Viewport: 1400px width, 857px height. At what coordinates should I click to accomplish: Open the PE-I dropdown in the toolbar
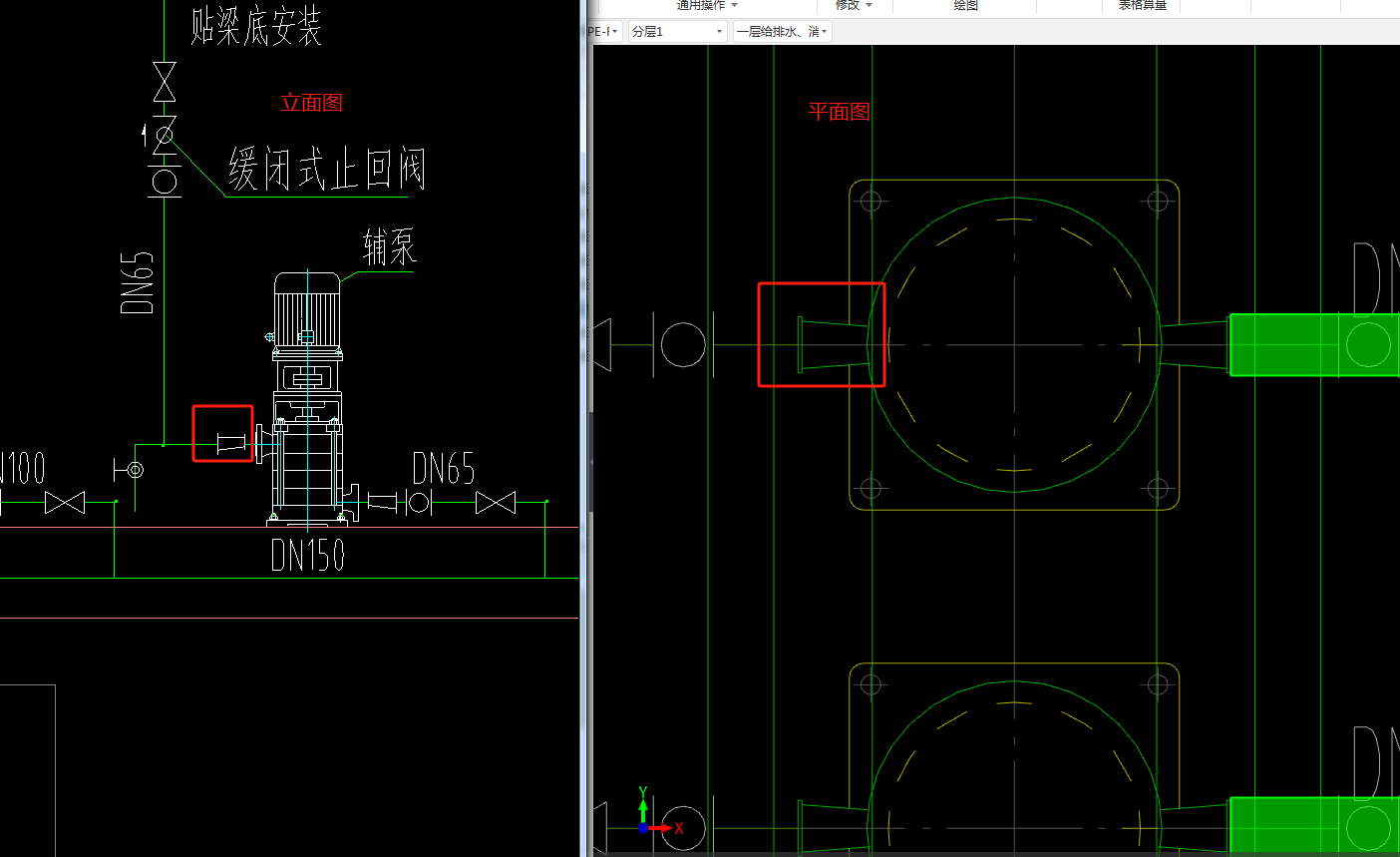603,32
